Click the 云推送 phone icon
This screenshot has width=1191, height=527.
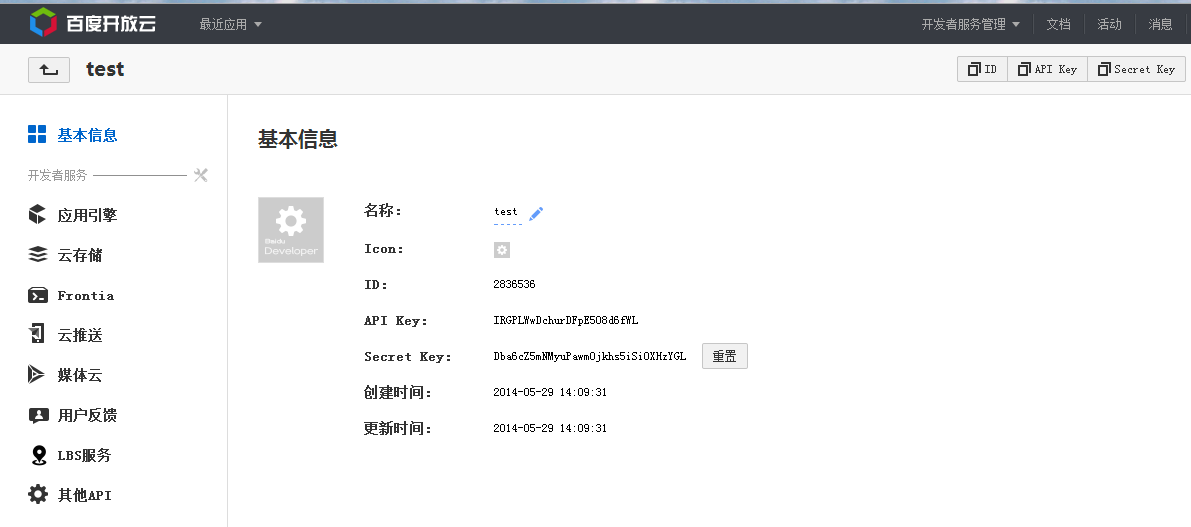37,333
